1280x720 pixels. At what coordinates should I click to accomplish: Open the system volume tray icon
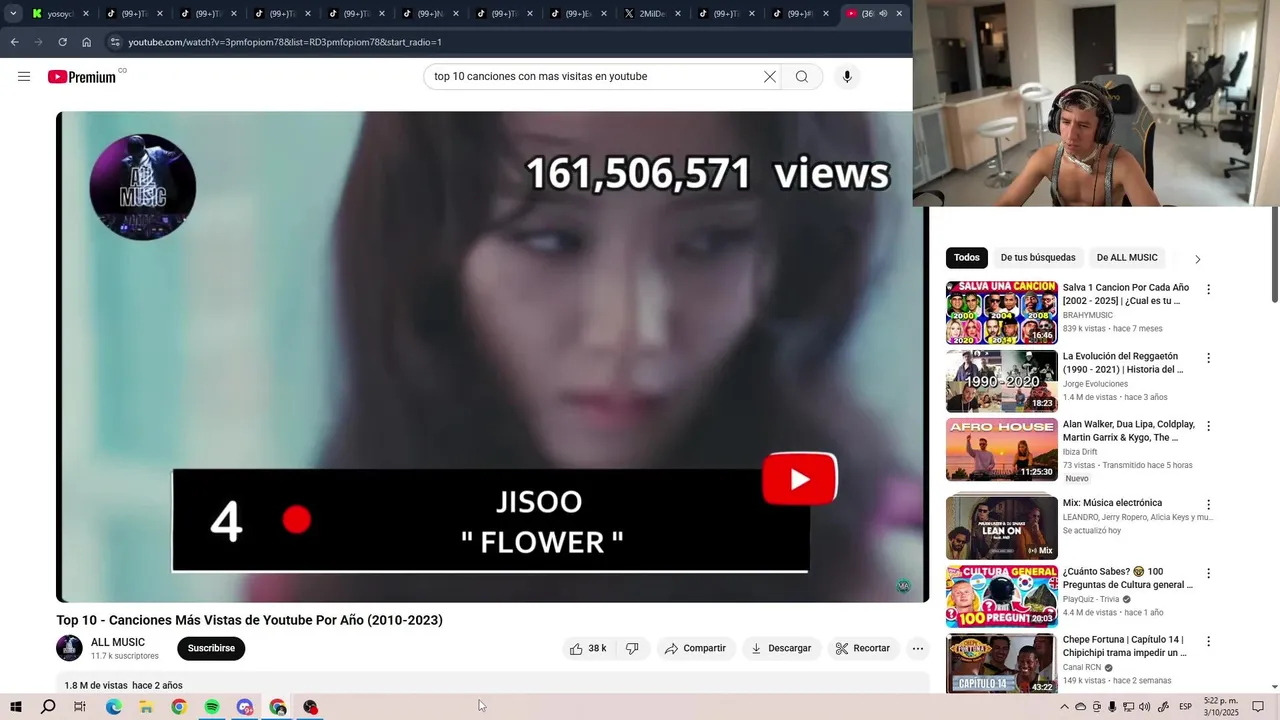pyautogui.click(x=1145, y=707)
